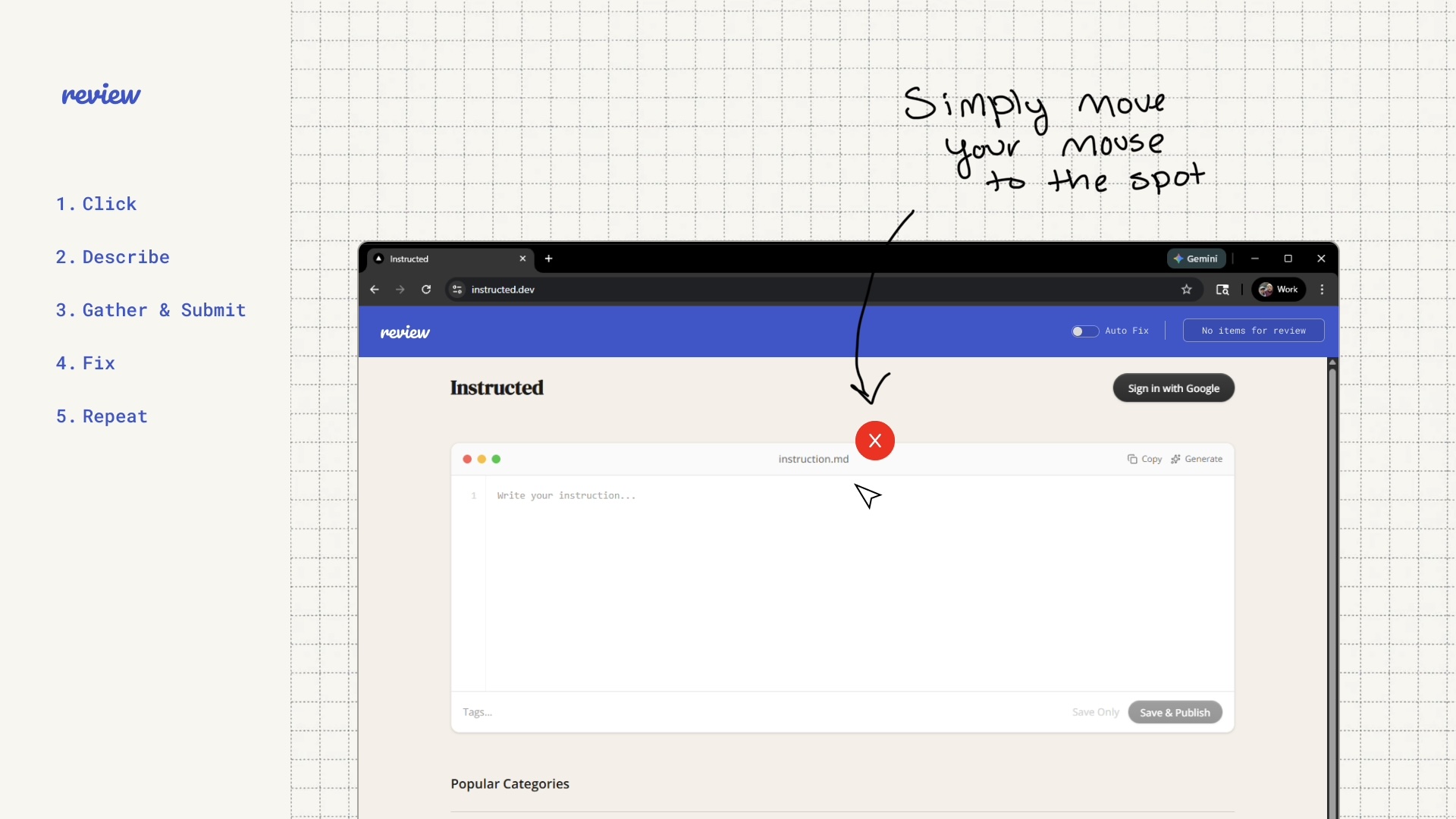Open the Work profile menu

coord(1279,290)
